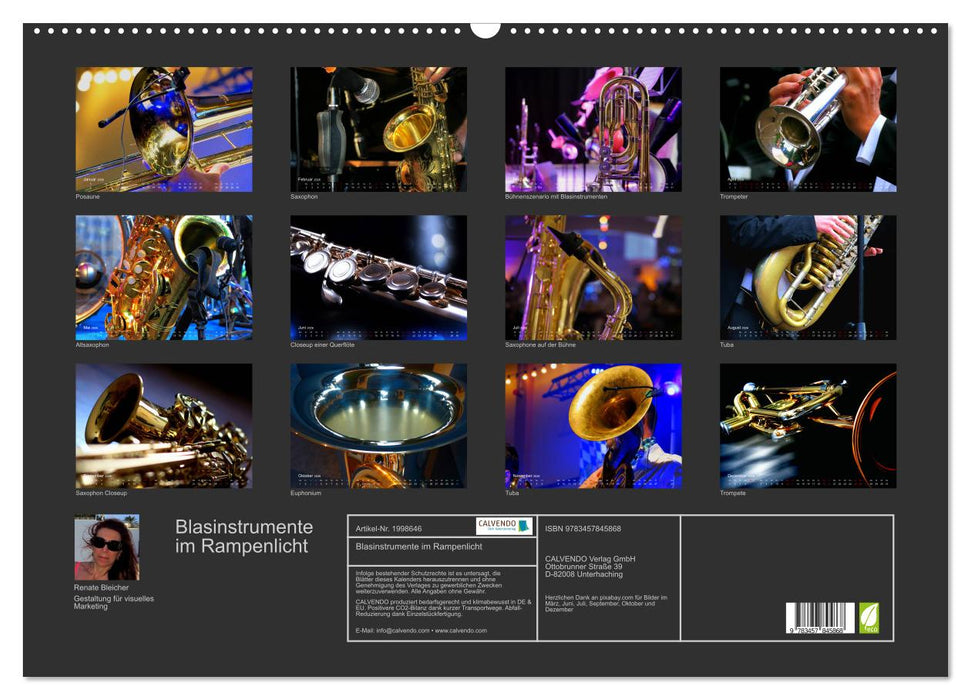971x700 pixels.
Task: Click the www.calvendo.com website link
Action: click(460, 631)
